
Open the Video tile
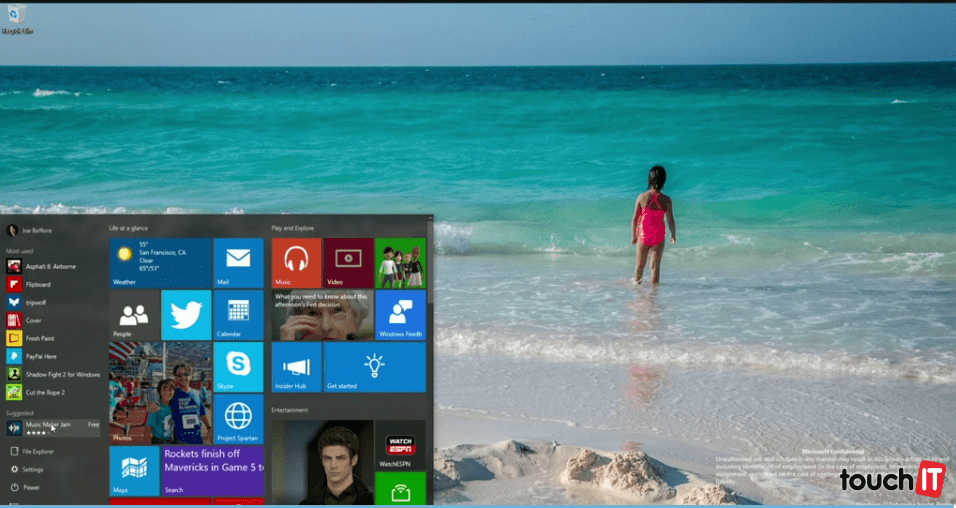348,263
